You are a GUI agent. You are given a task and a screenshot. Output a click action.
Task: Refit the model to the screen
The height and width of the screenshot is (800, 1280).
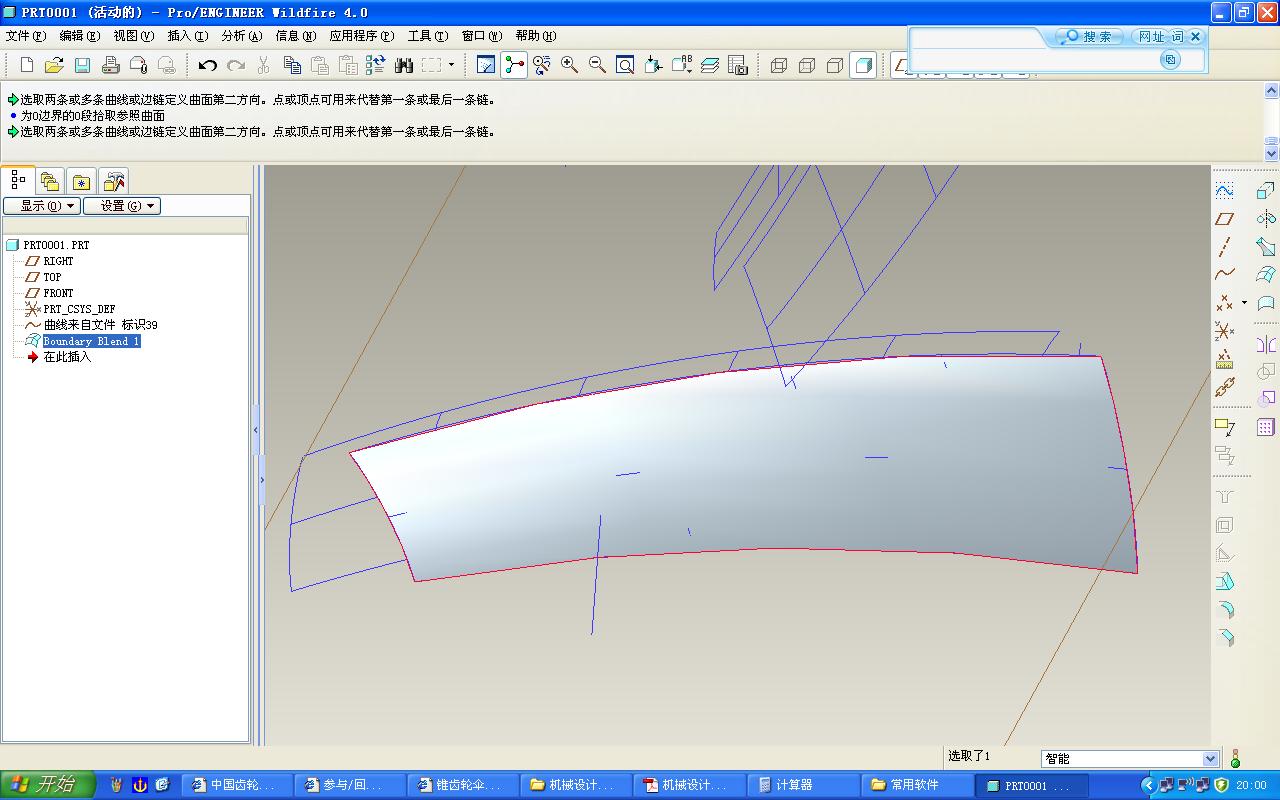tap(625, 65)
